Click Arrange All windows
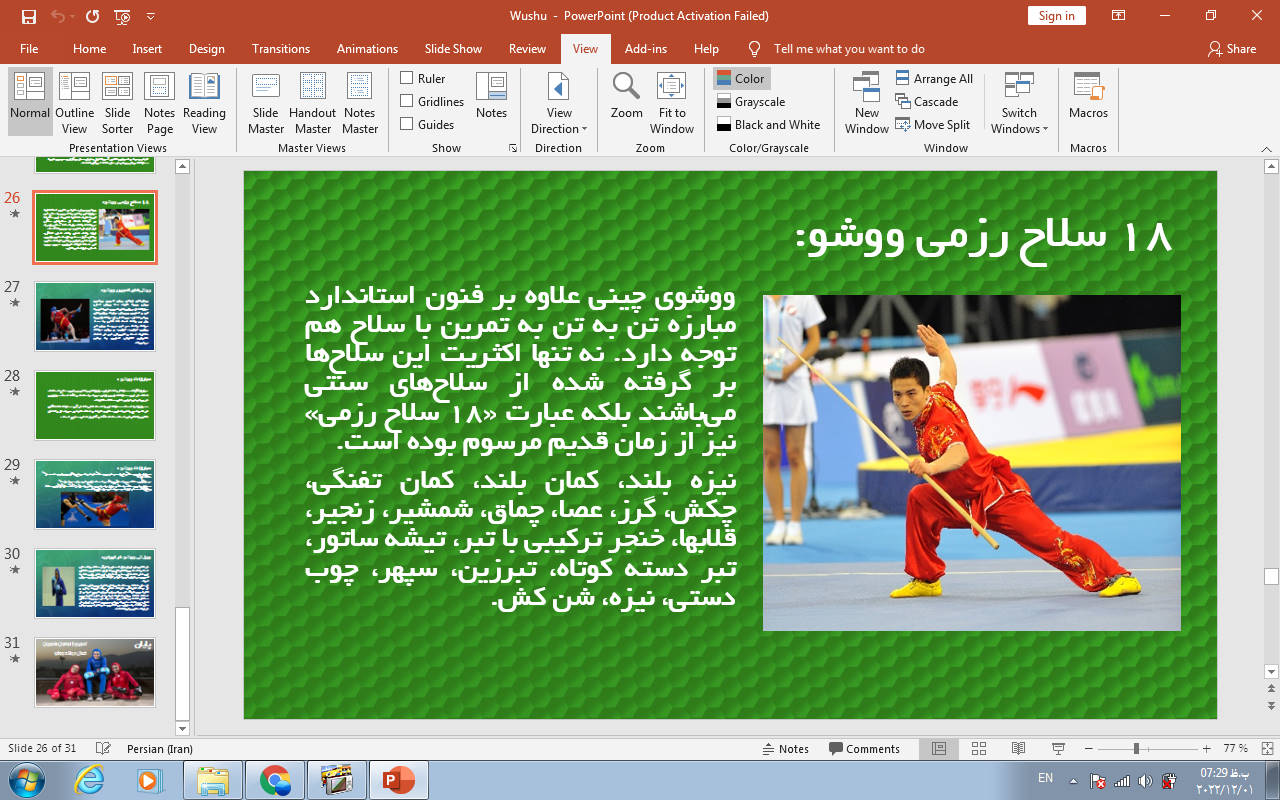 [x=933, y=79]
